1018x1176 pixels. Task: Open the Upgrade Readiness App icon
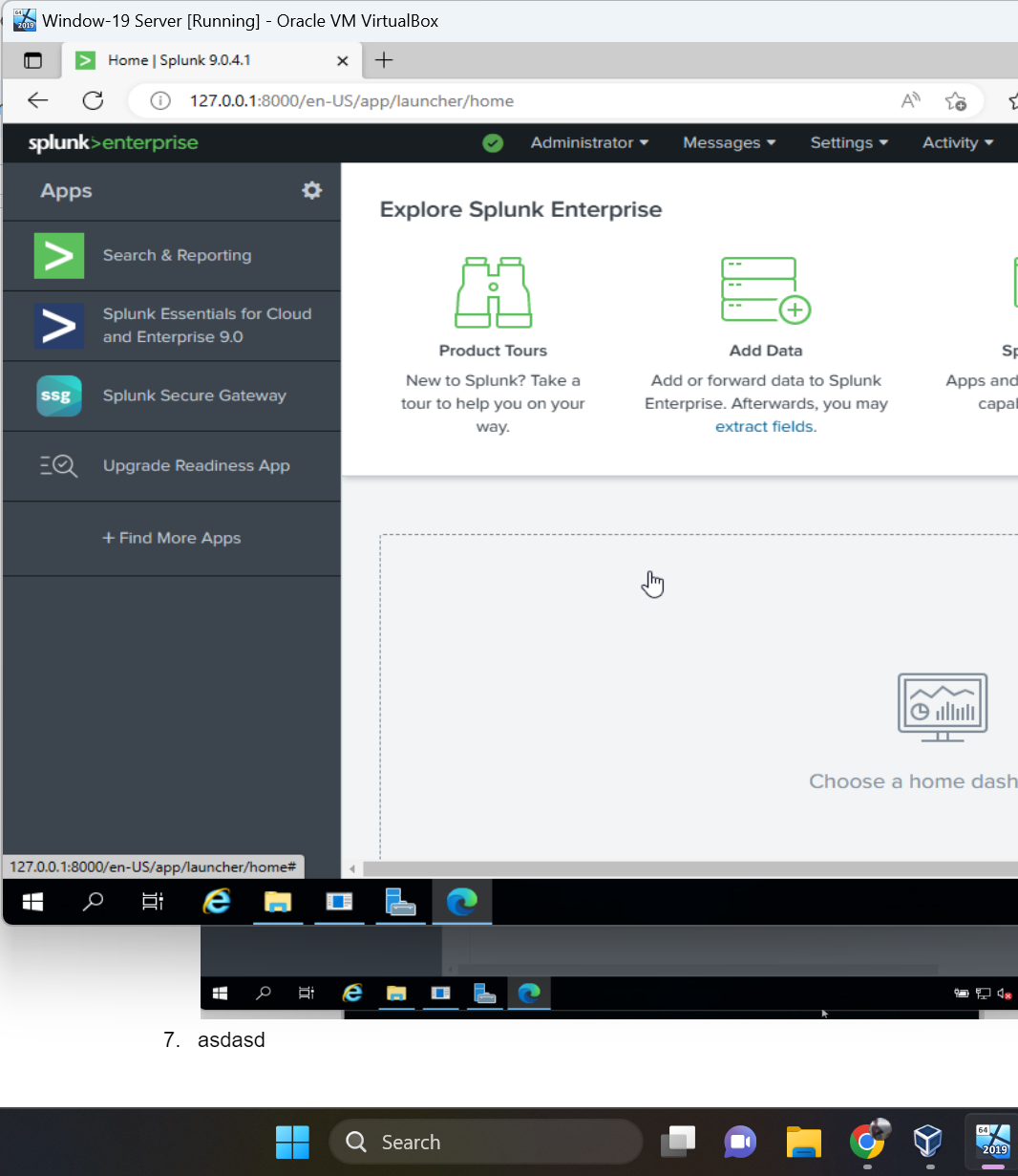coord(59,466)
